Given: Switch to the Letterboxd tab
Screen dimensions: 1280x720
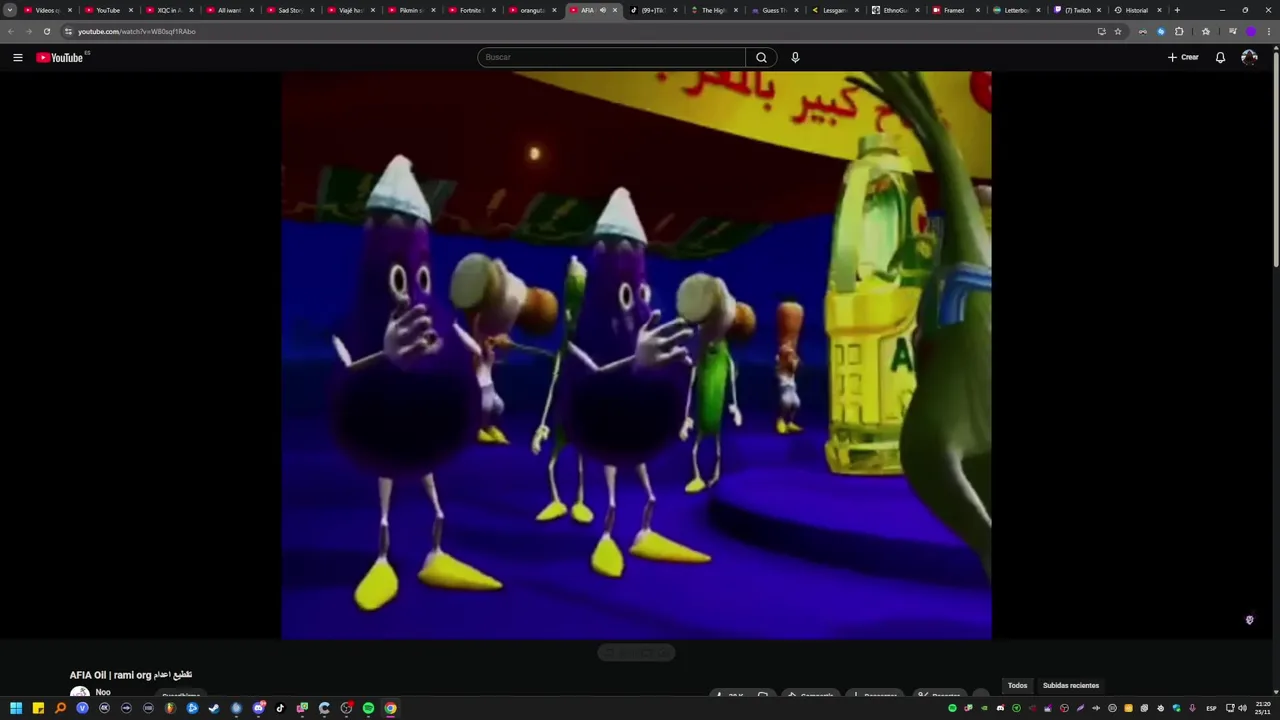Looking at the screenshot, I should [x=1014, y=10].
